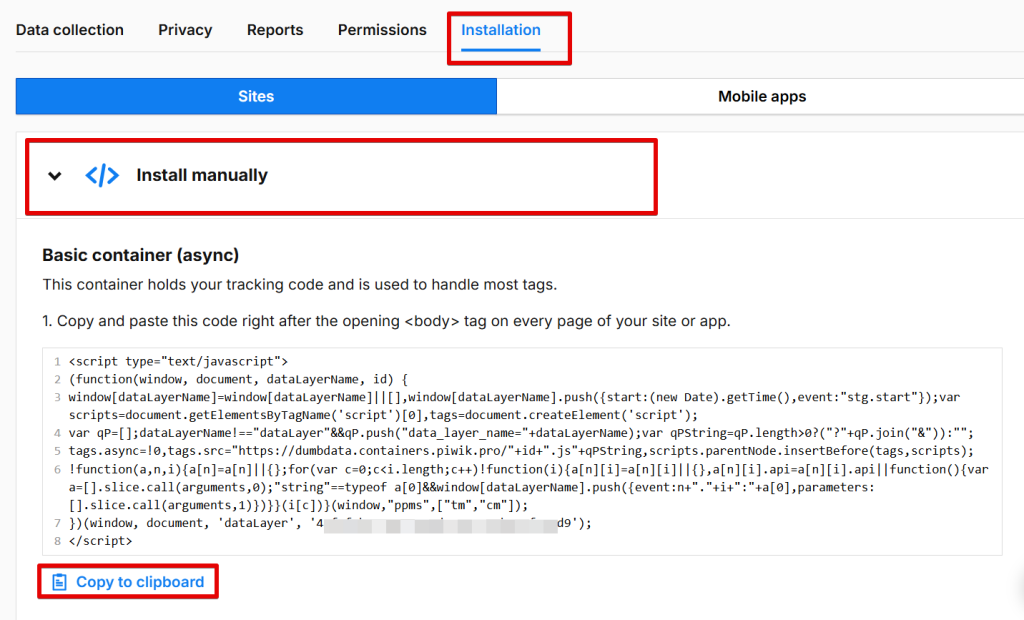
Task: Open the Reports tab
Action: (275, 30)
